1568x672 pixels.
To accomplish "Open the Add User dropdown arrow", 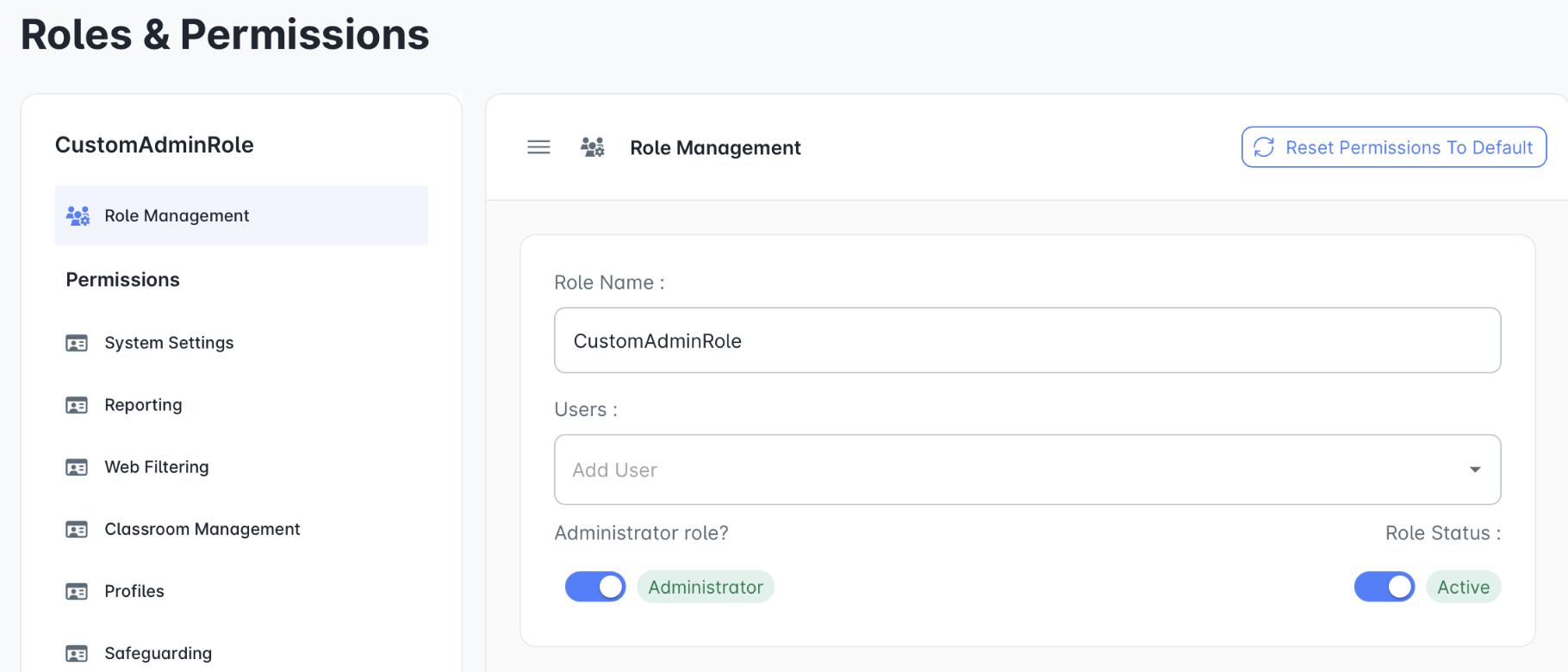I will click(1475, 470).
